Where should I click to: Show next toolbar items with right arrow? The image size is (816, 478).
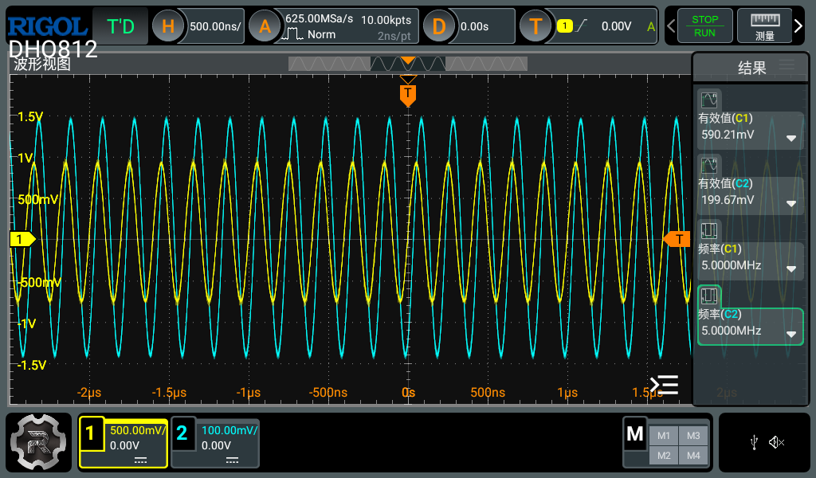click(x=798, y=26)
